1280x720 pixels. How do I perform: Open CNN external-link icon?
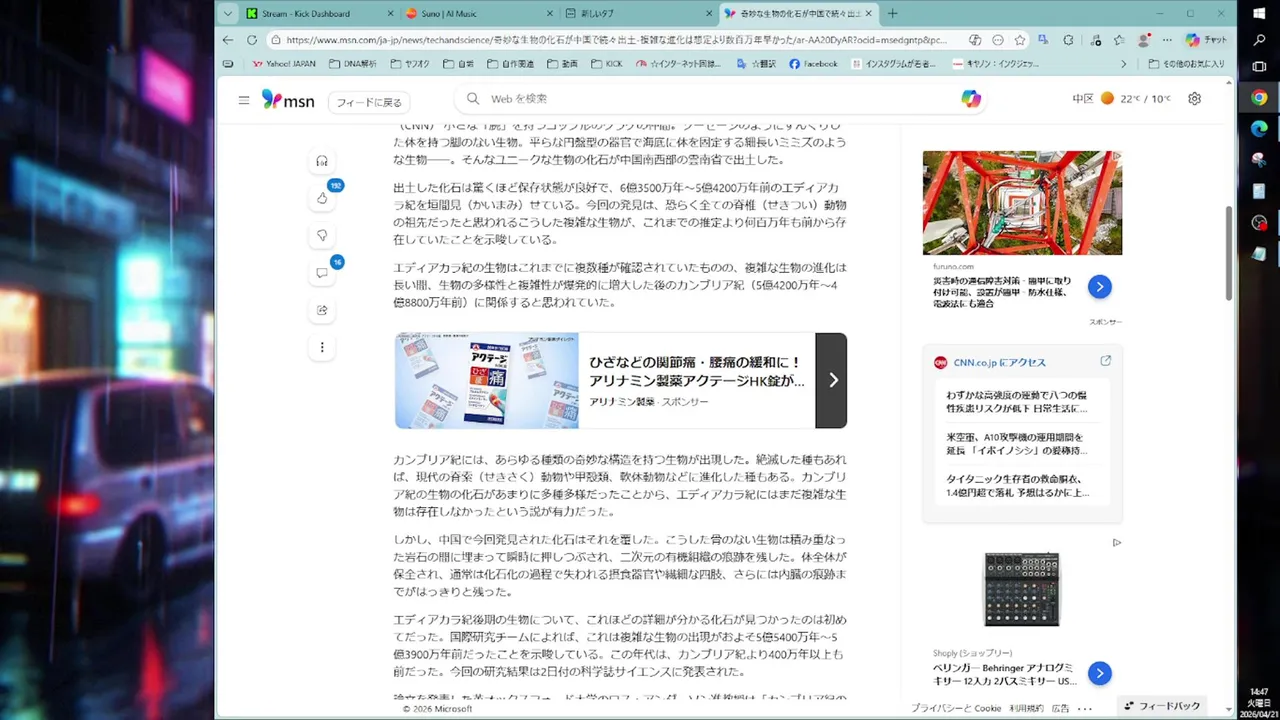pos(1105,362)
